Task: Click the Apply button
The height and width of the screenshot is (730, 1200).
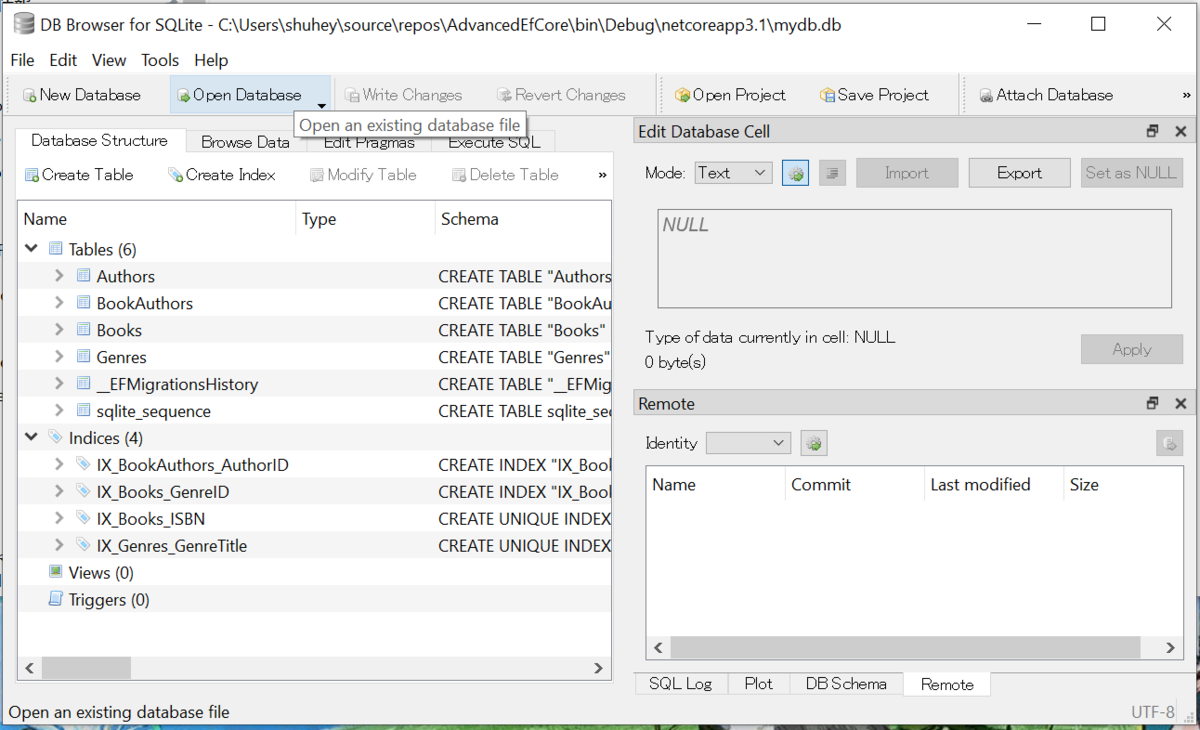Action: coord(1131,349)
